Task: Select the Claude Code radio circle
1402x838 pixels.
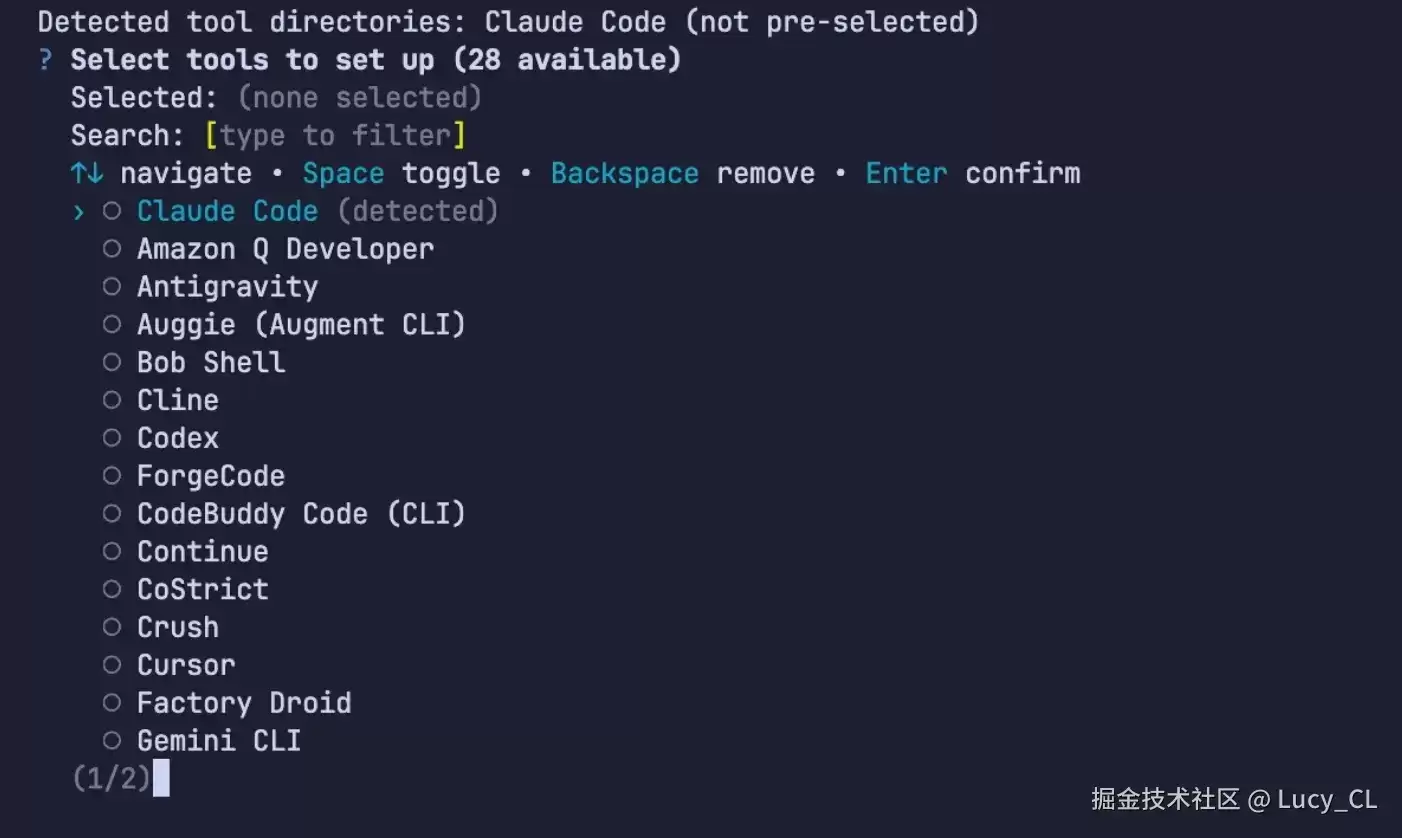Action: (112, 211)
